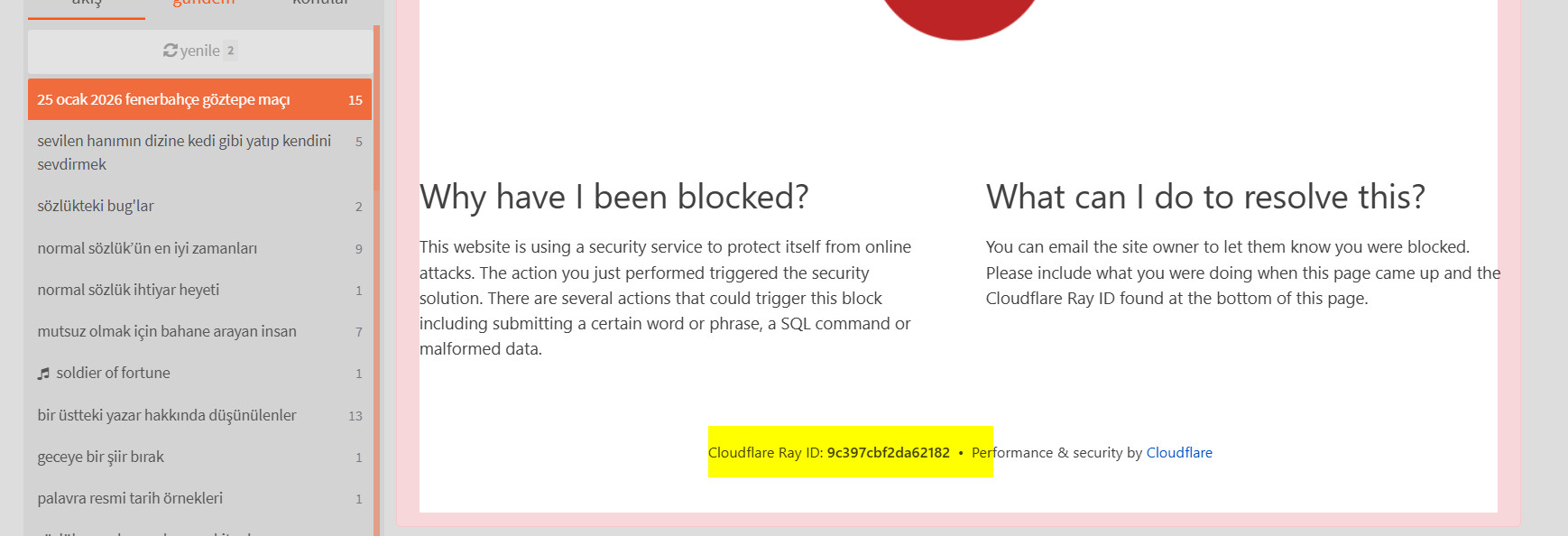Viewport: 1568px width, 536px height.
Task: Click the count badge 2 on yenile button
Action: coord(231,51)
